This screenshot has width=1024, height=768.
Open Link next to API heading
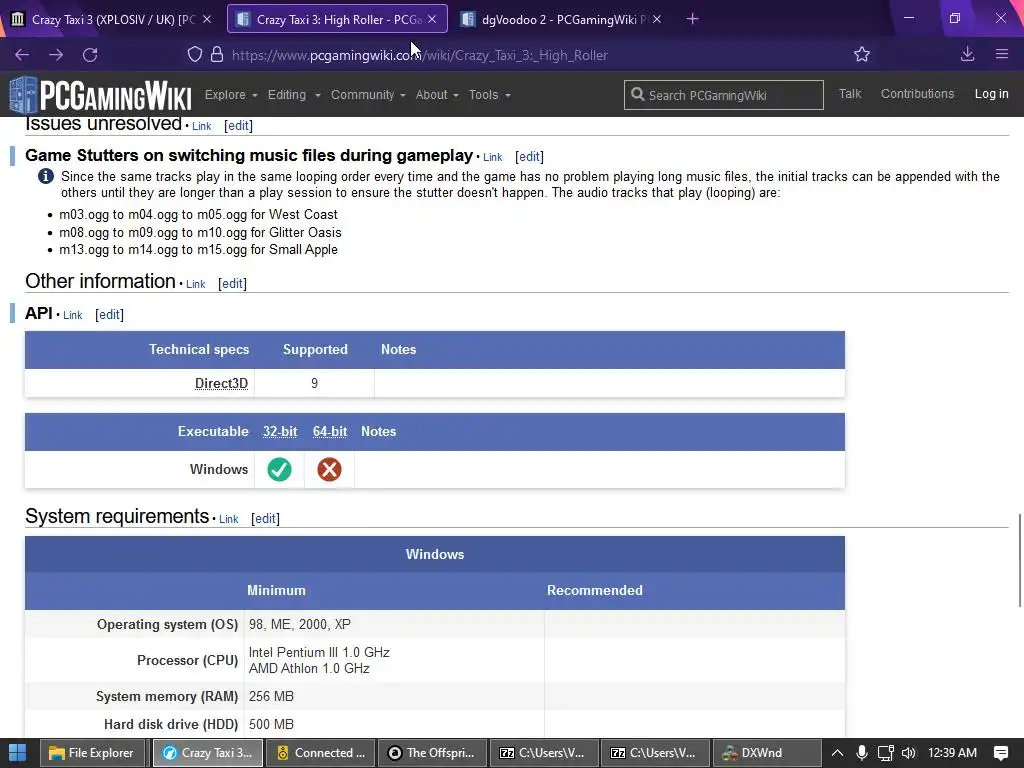72,315
